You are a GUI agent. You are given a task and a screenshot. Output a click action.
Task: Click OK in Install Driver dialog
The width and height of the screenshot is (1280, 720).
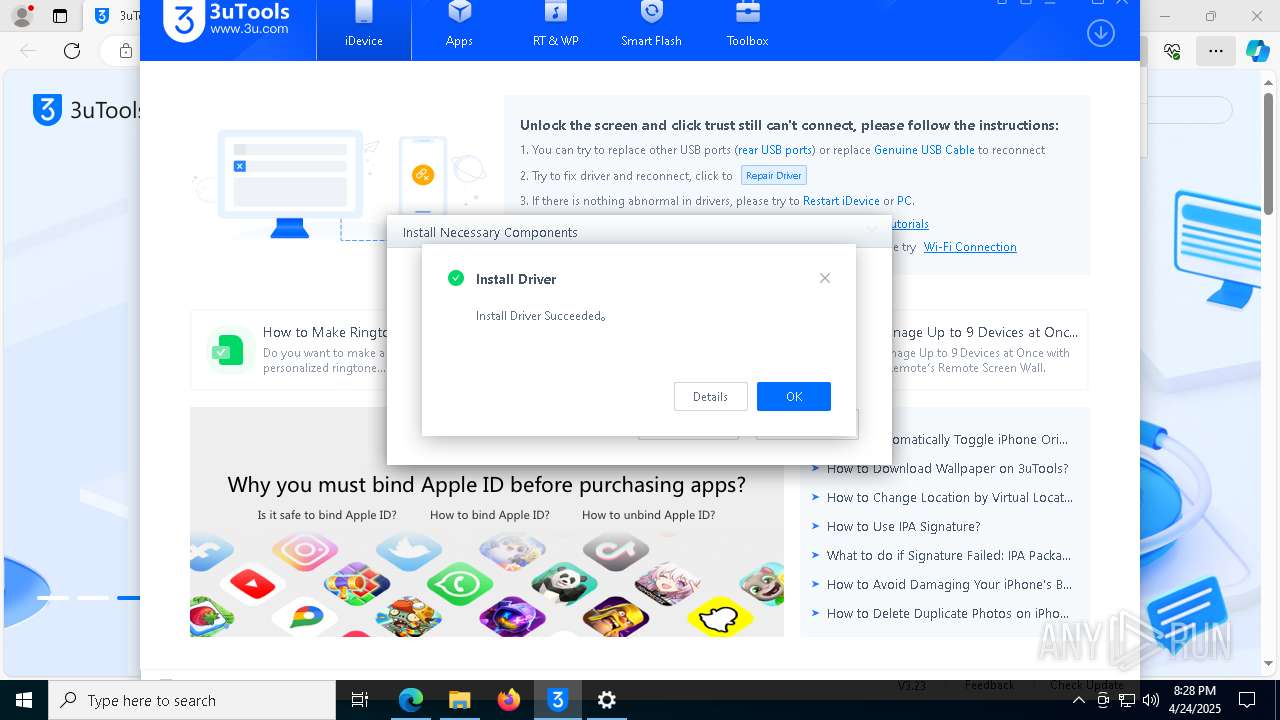793,396
